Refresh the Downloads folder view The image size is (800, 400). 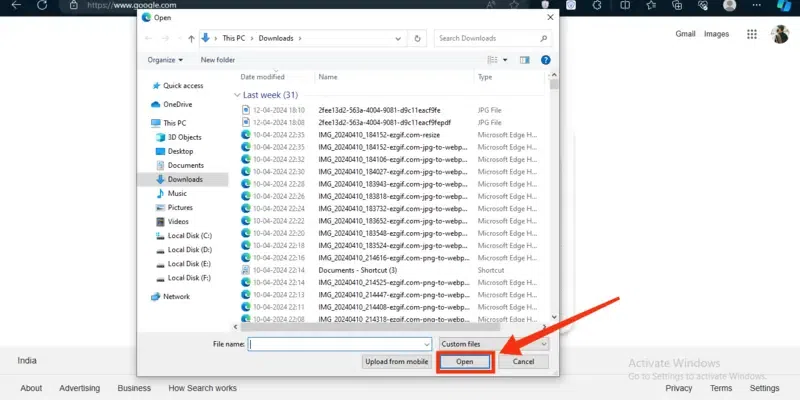417,38
